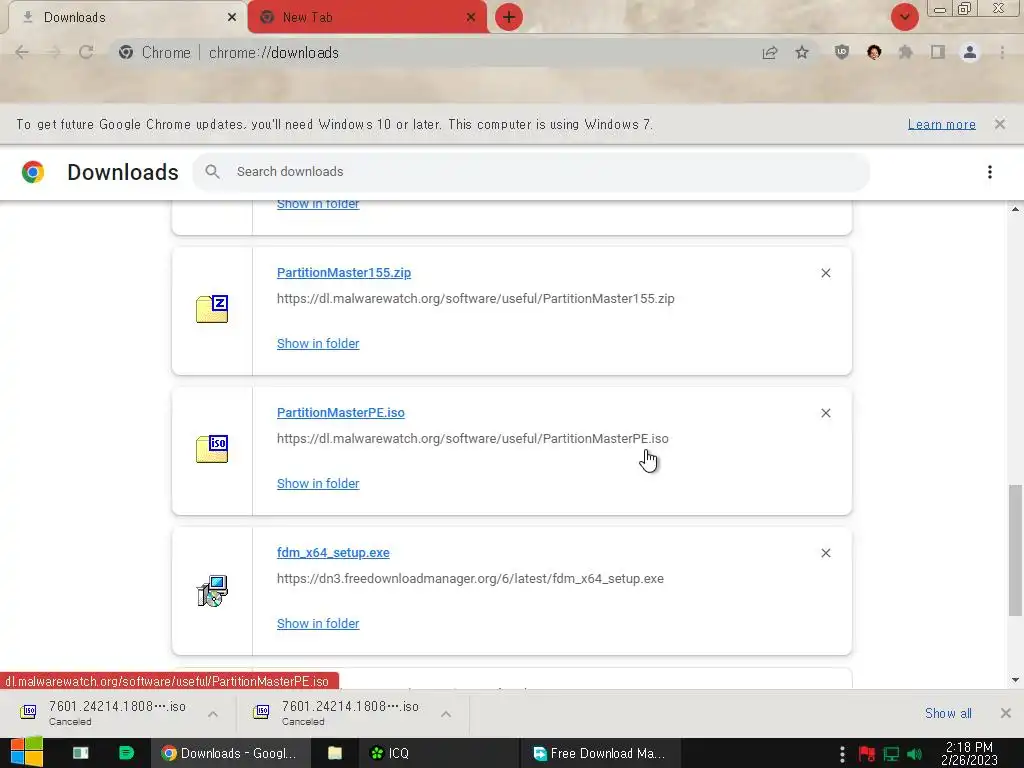This screenshot has height=768, width=1024.
Task: Expand second canceled iso download options
Action: point(446,714)
